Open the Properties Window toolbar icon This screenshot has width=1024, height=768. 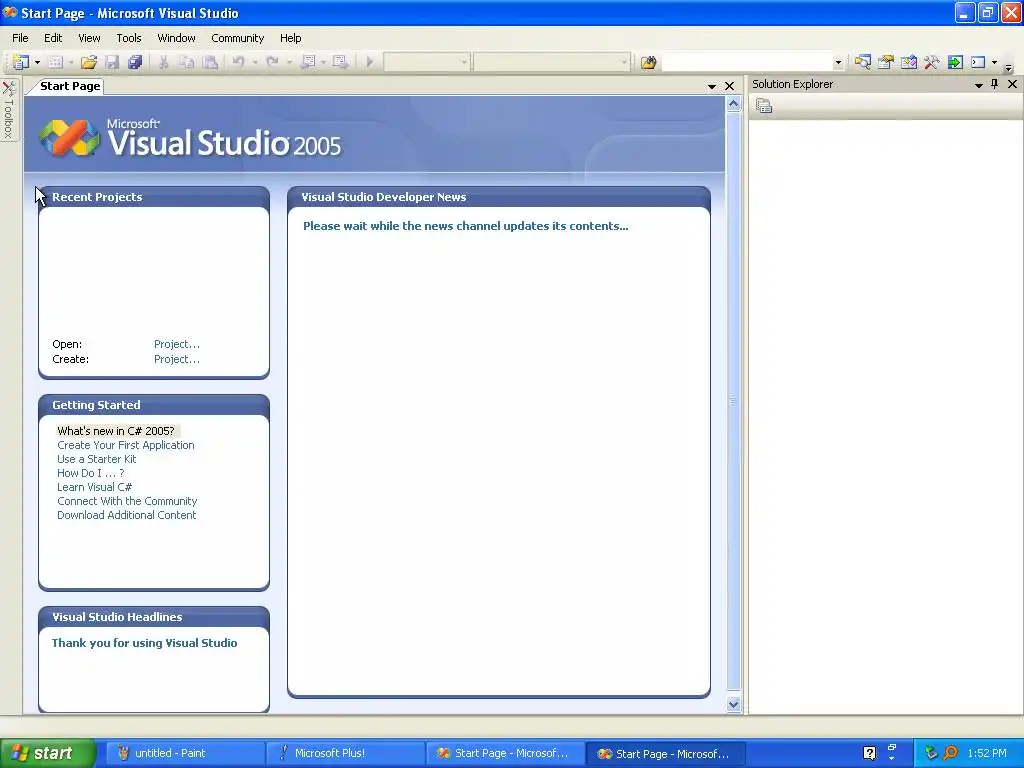886,62
